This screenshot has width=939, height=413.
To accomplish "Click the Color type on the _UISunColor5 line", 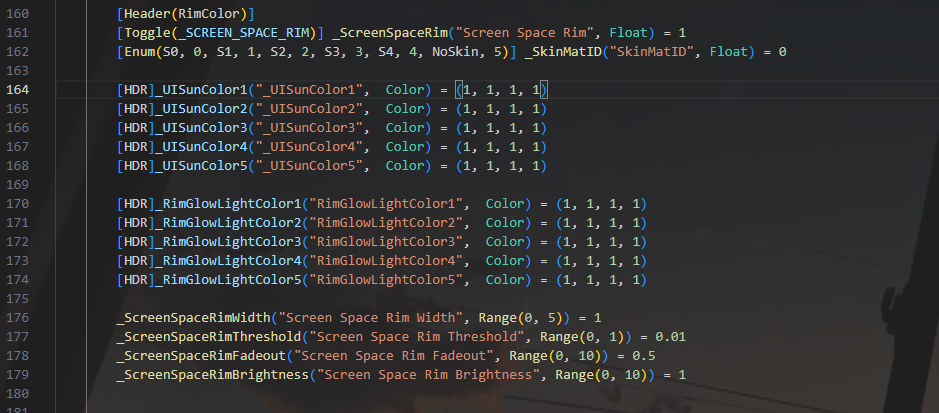I will (x=406, y=166).
